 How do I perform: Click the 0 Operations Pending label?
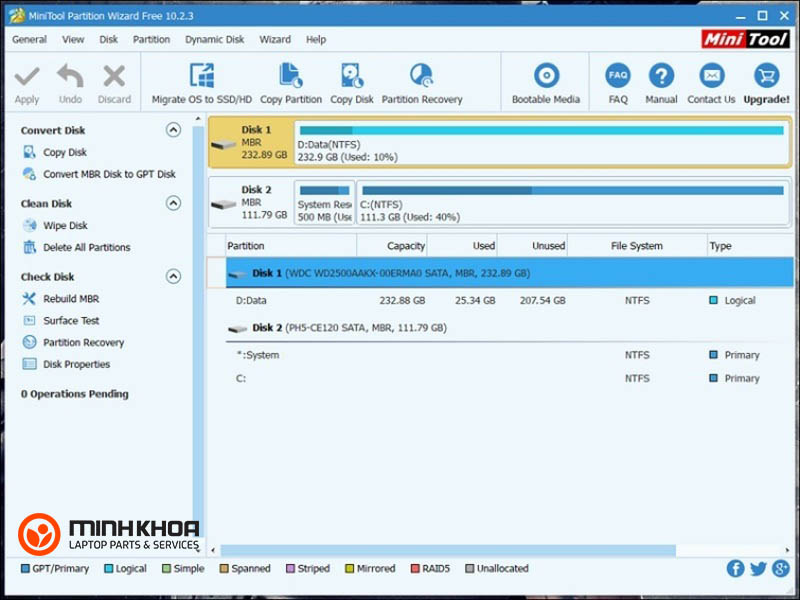coord(74,394)
